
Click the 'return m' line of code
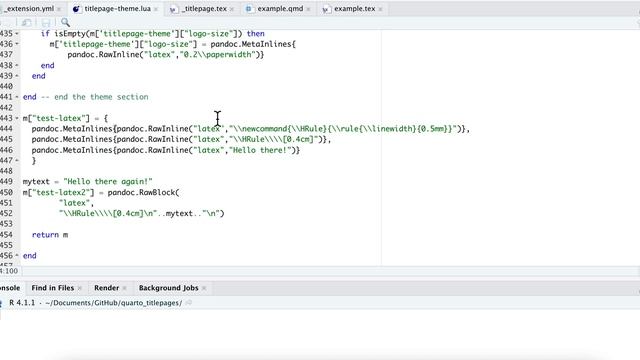point(50,235)
